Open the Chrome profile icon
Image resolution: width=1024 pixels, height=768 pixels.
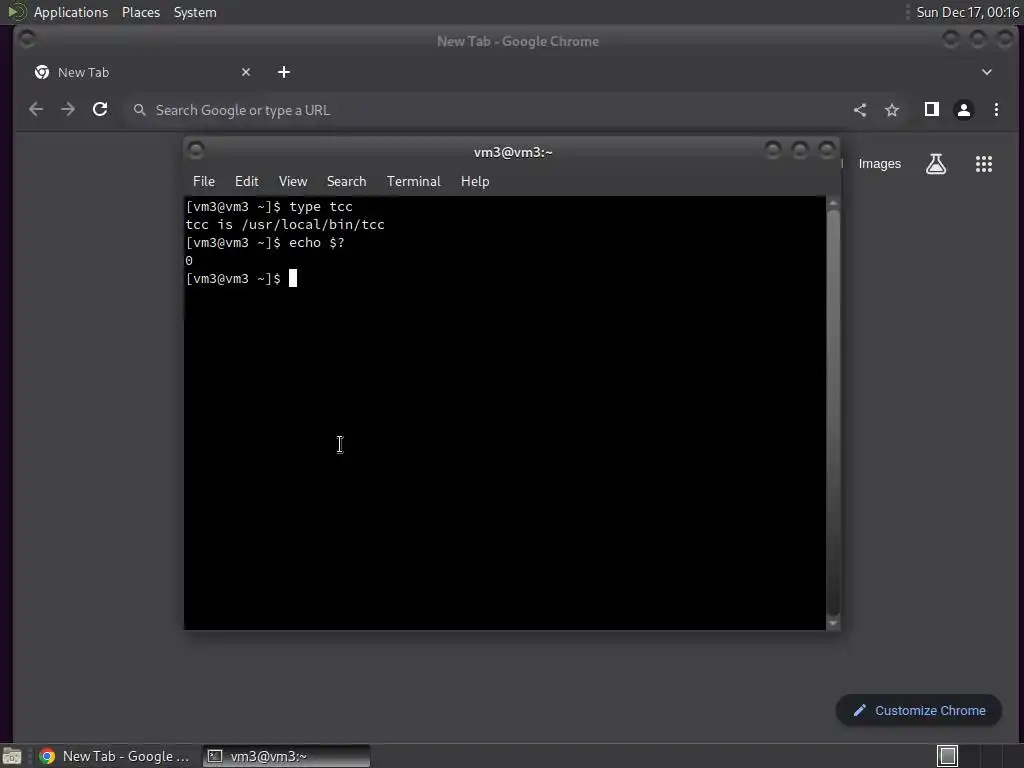(964, 110)
